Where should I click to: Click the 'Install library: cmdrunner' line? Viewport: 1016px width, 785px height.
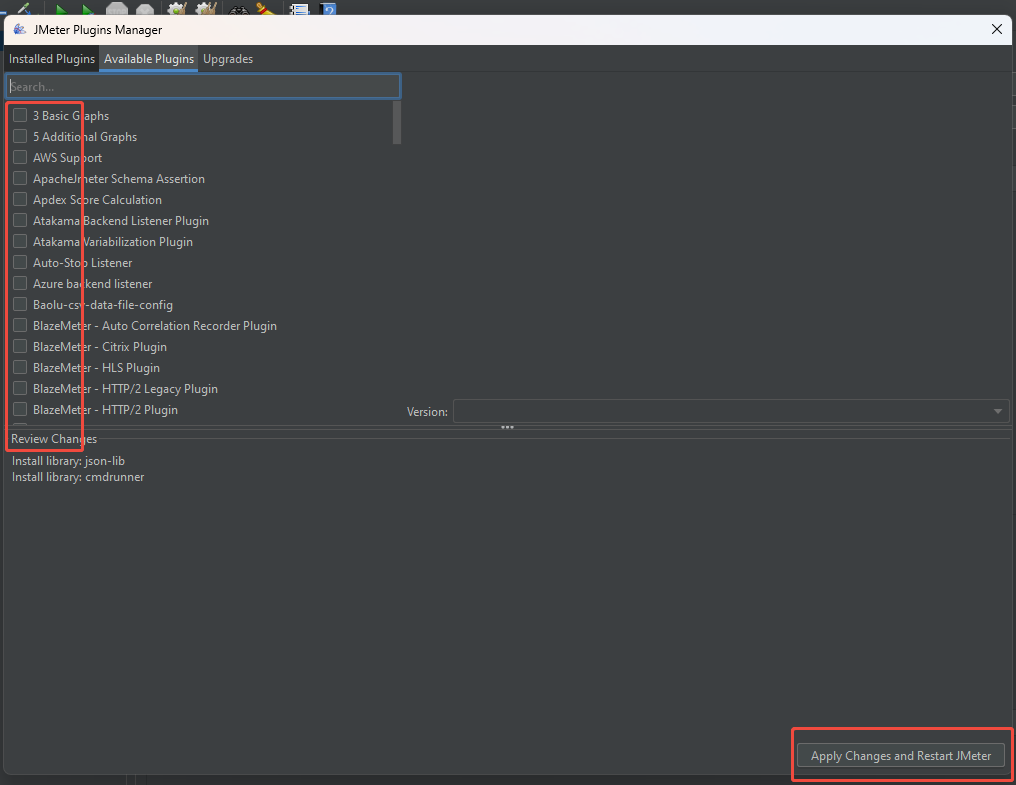tap(78, 477)
